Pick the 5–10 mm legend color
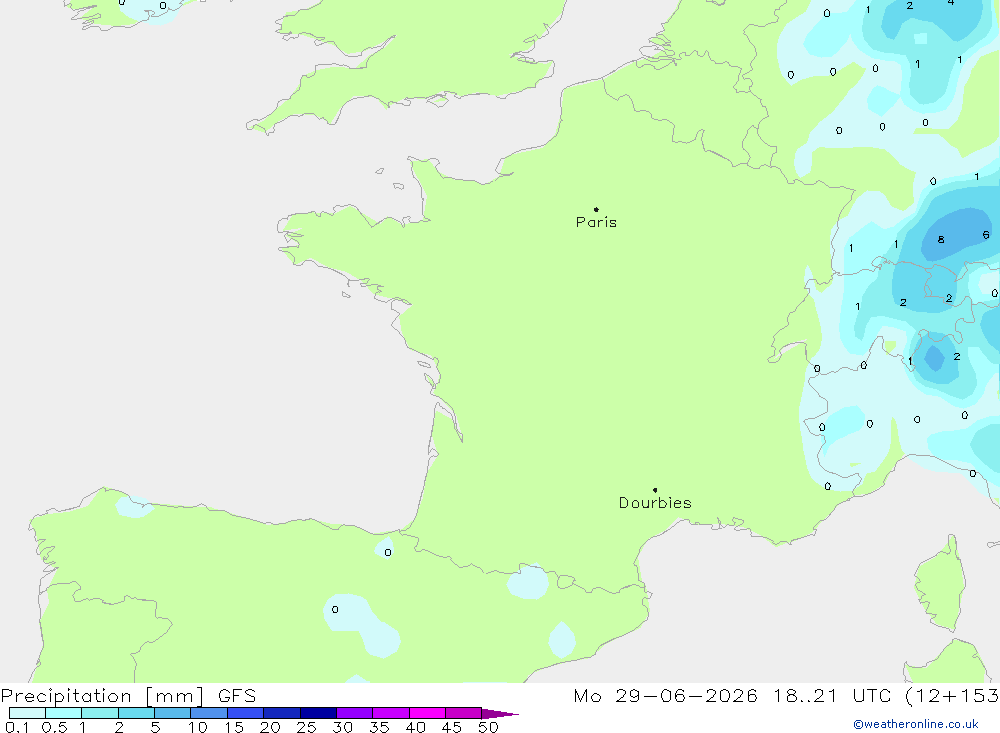 pos(173,713)
